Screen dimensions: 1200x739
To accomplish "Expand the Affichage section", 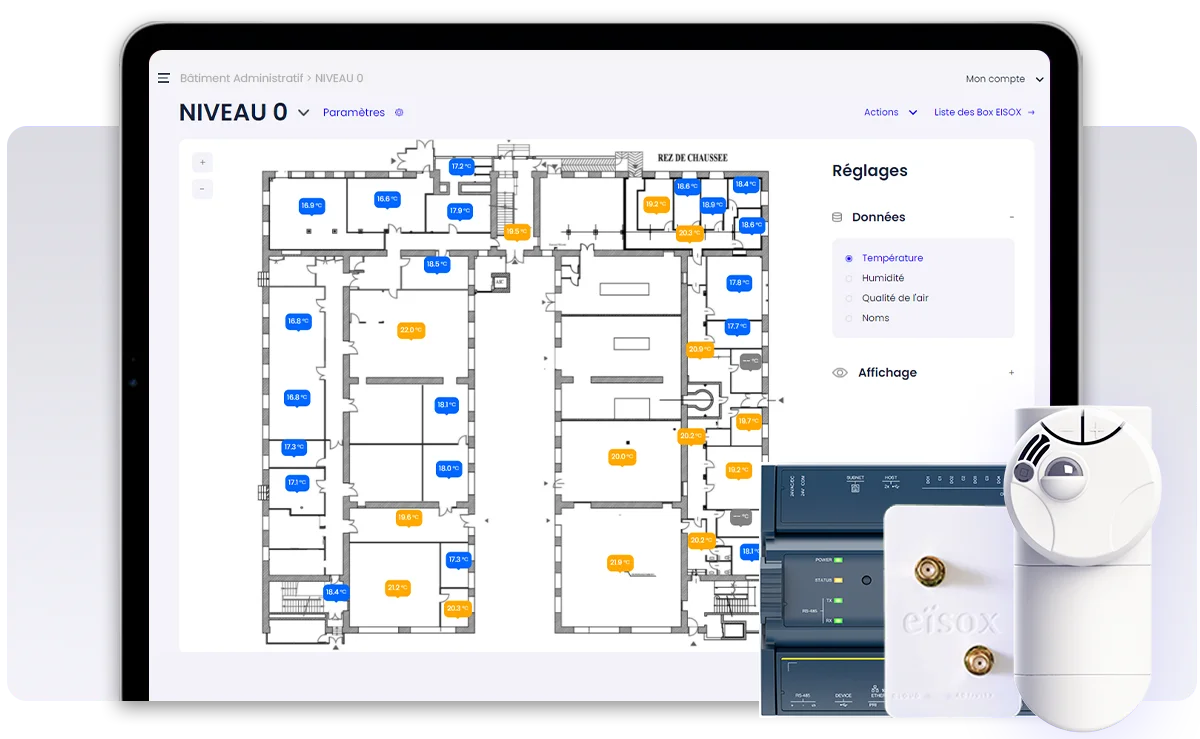I will [x=1011, y=373].
